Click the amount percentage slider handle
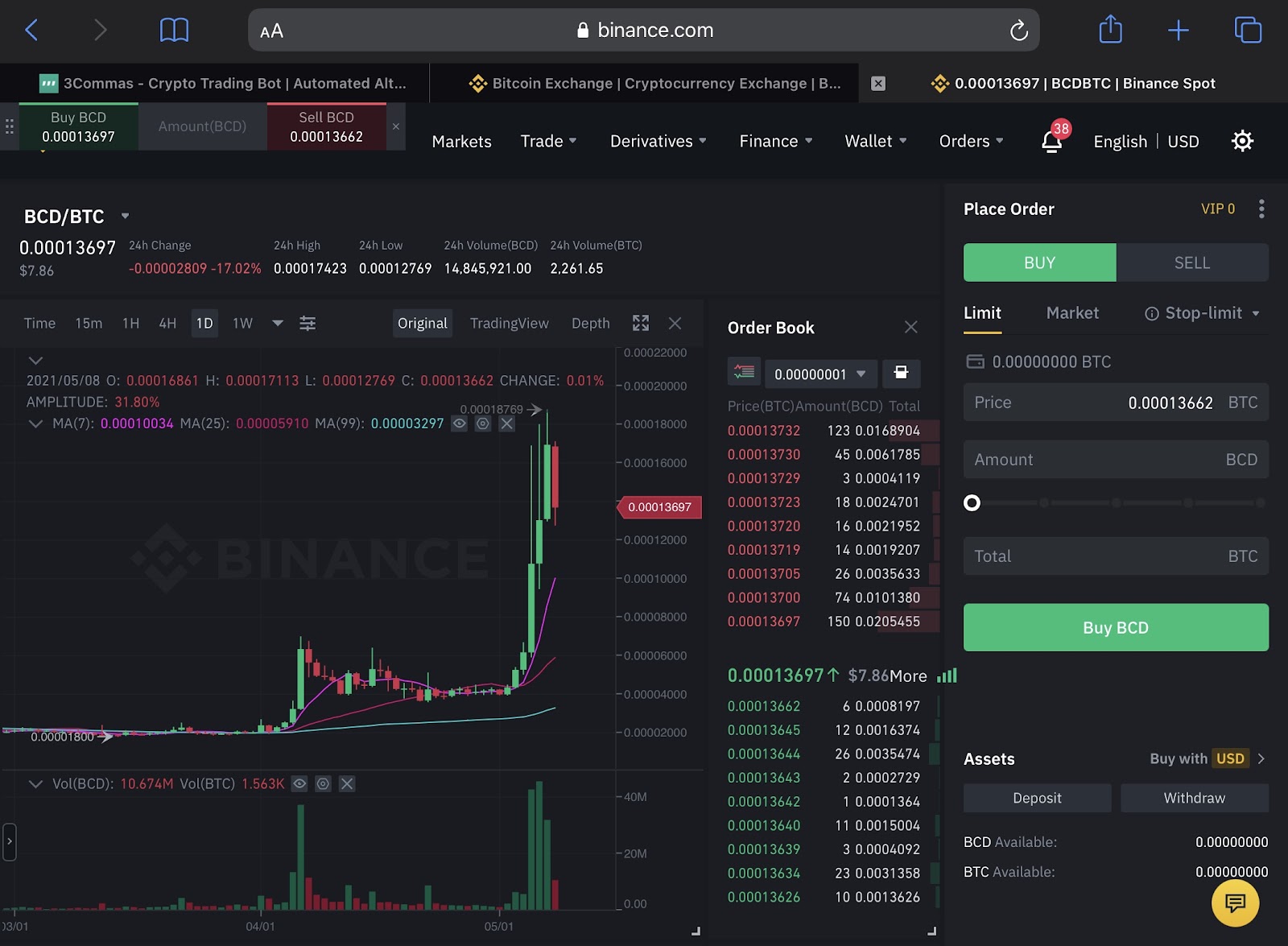1288x946 pixels. (x=972, y=502)
